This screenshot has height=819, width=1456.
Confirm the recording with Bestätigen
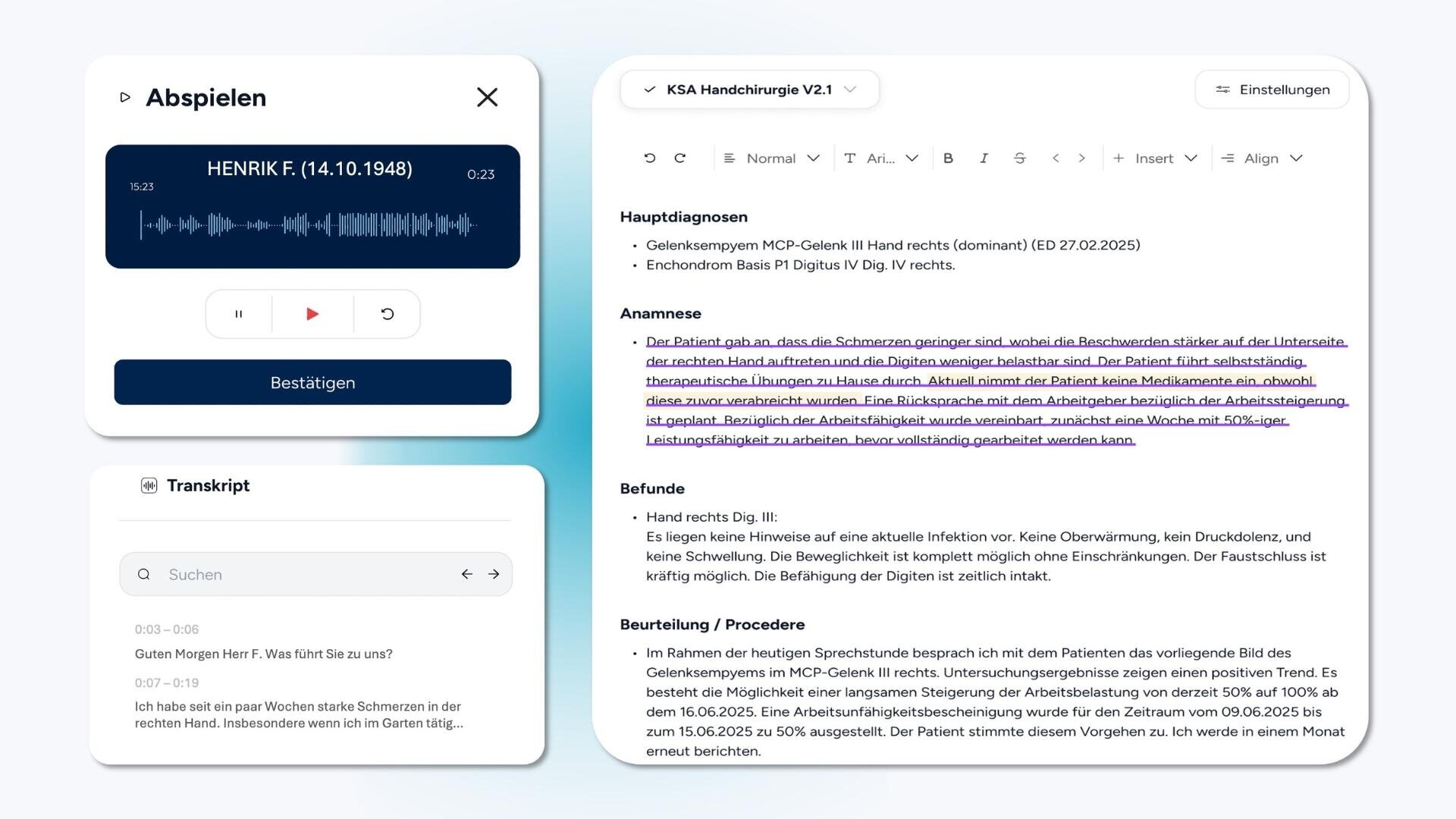click(312, 382)
